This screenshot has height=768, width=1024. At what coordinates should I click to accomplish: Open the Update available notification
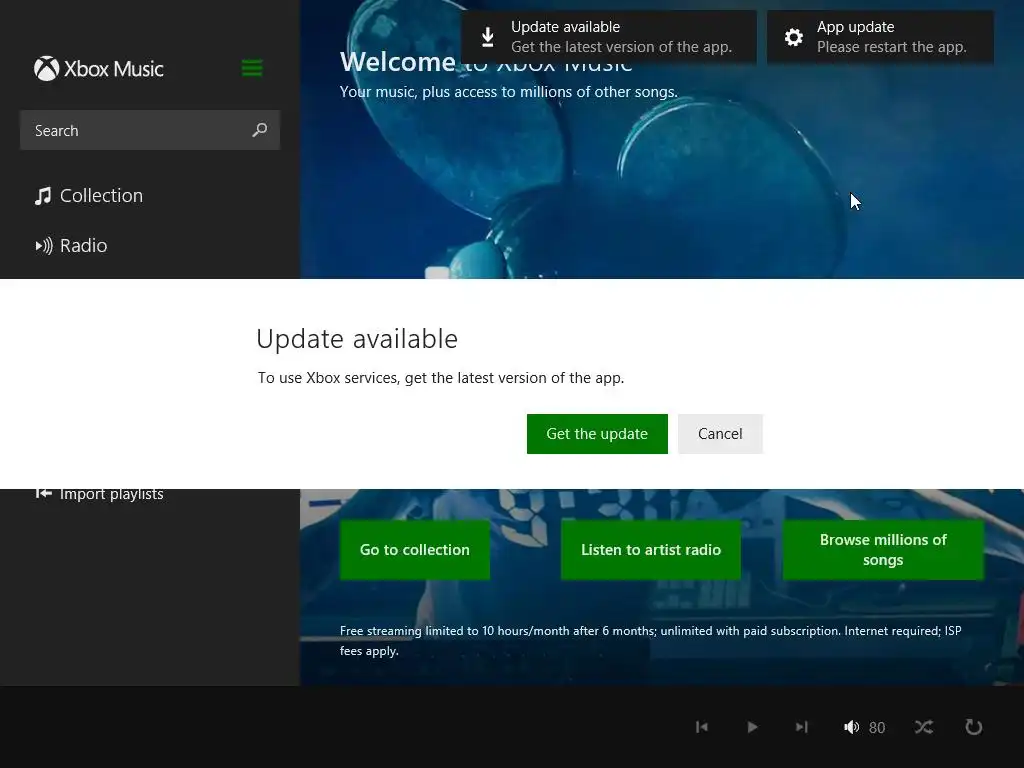coord(609,37)
